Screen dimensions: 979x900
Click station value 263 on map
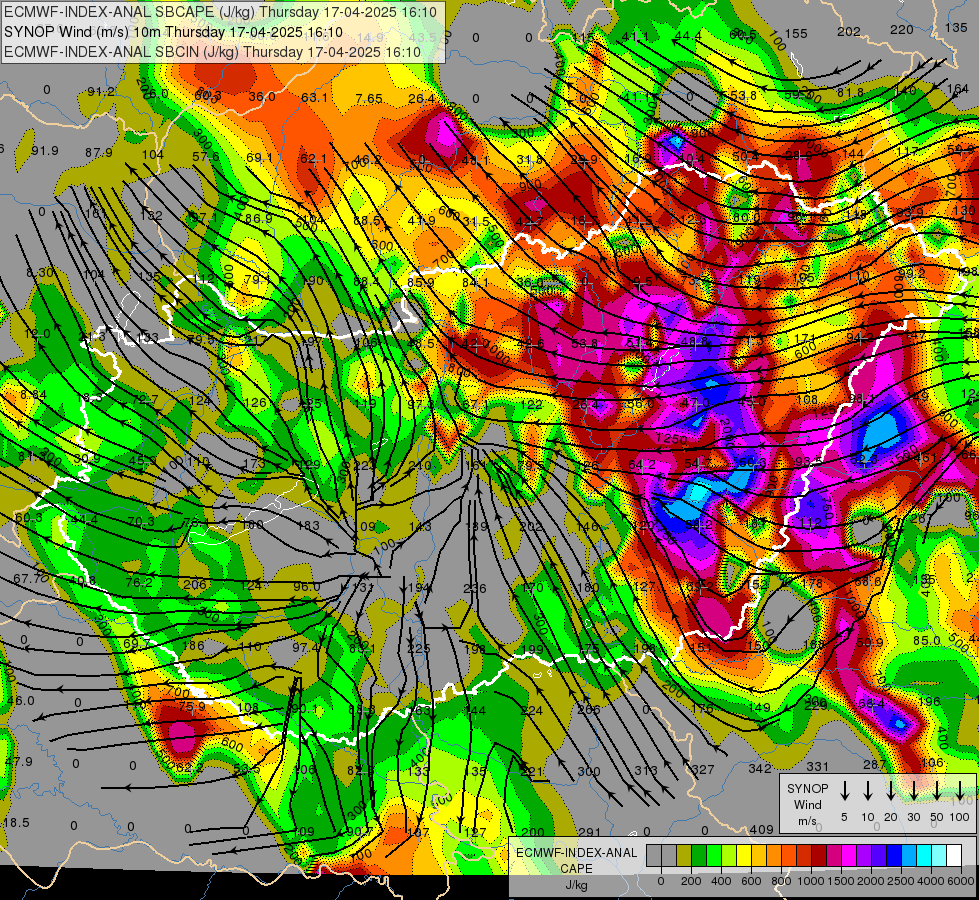pos(421,710)
